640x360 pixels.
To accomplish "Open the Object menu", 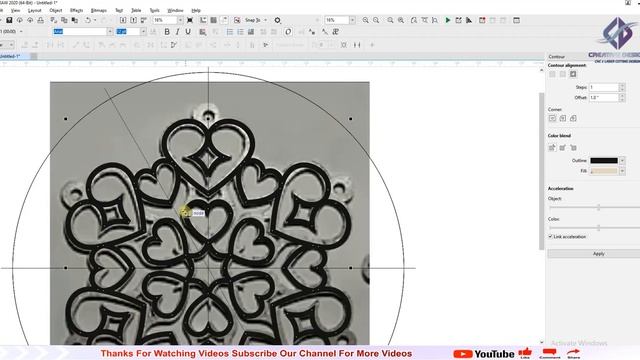I will coord(56,10).
